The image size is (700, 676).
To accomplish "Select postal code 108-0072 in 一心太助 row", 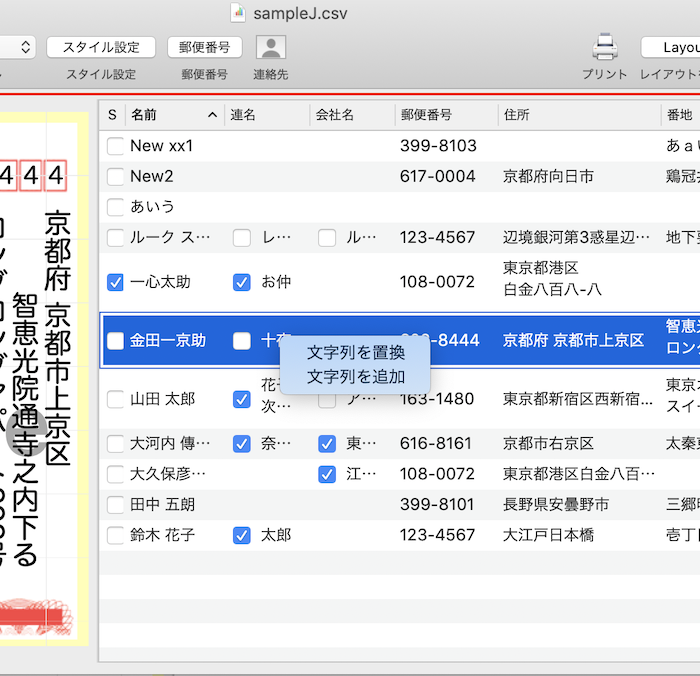I will [x=437, y=282].
